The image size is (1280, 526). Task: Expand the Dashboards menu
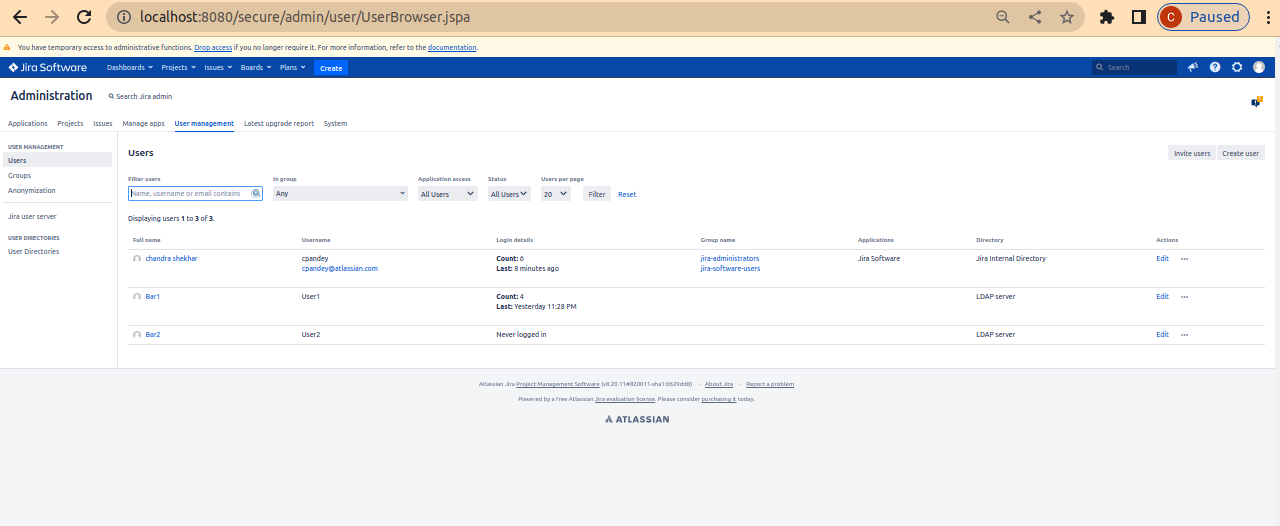(x=130, y=67)
